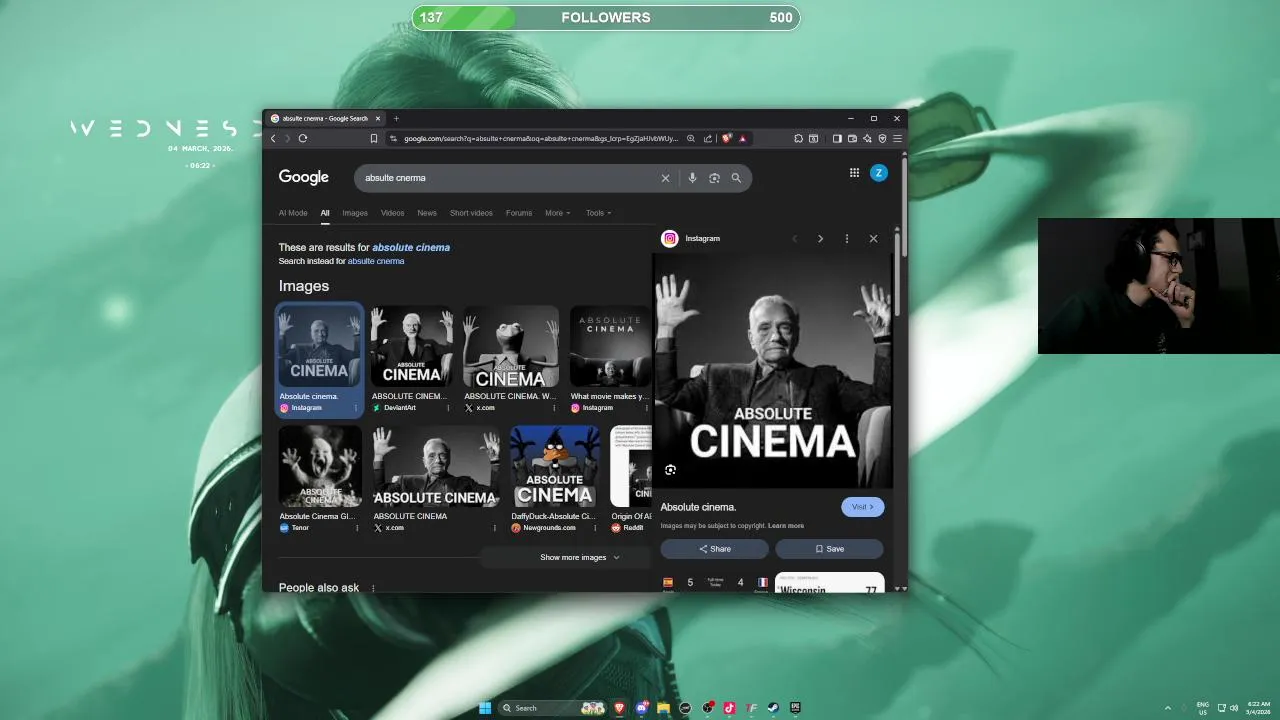This screenshot has width=1280, height=720.
Task: Click the Windows taskbar Search box
Action: click(x=553, y=708)
